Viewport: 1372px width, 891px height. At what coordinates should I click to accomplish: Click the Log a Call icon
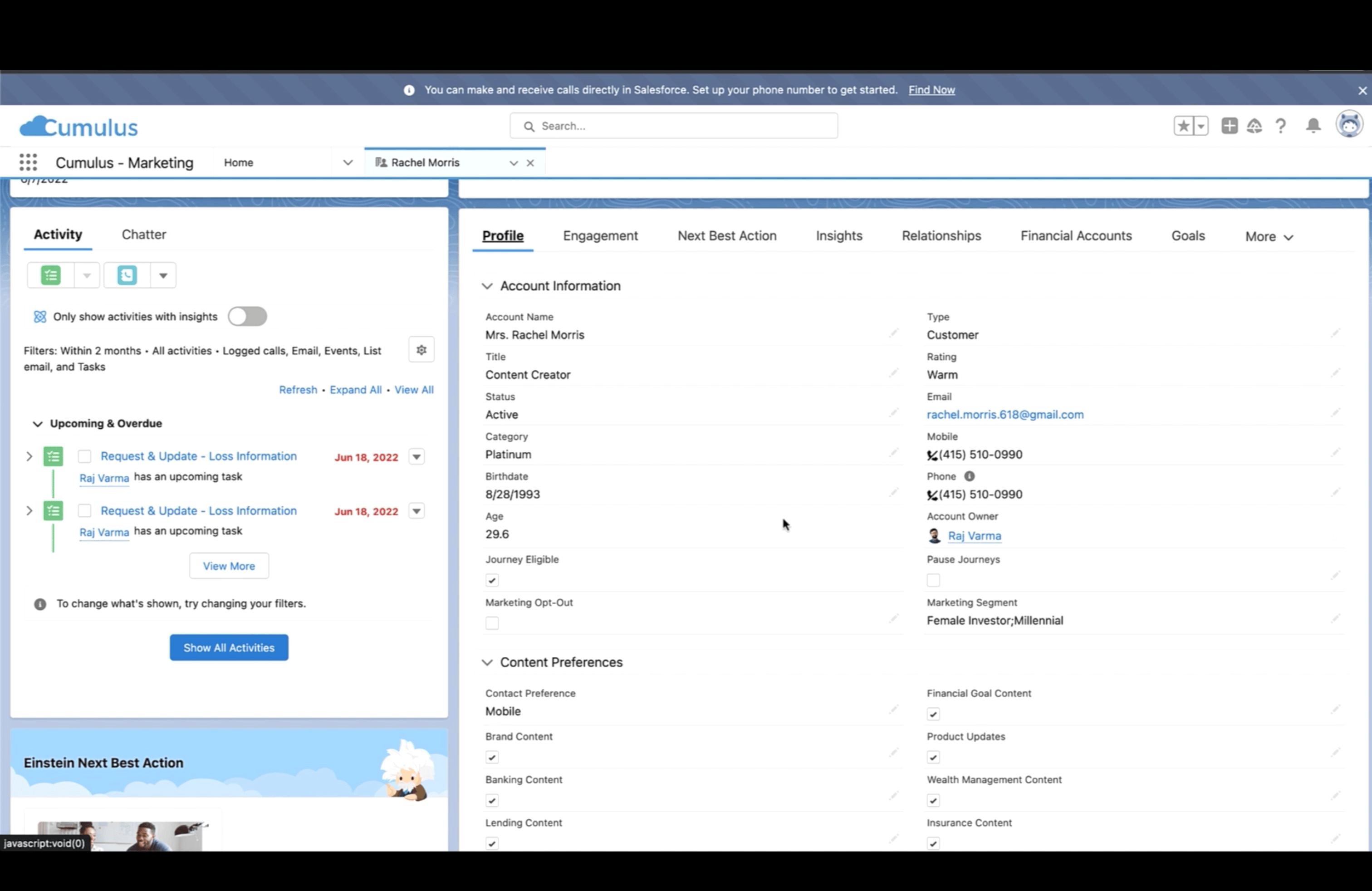point(127,275)
